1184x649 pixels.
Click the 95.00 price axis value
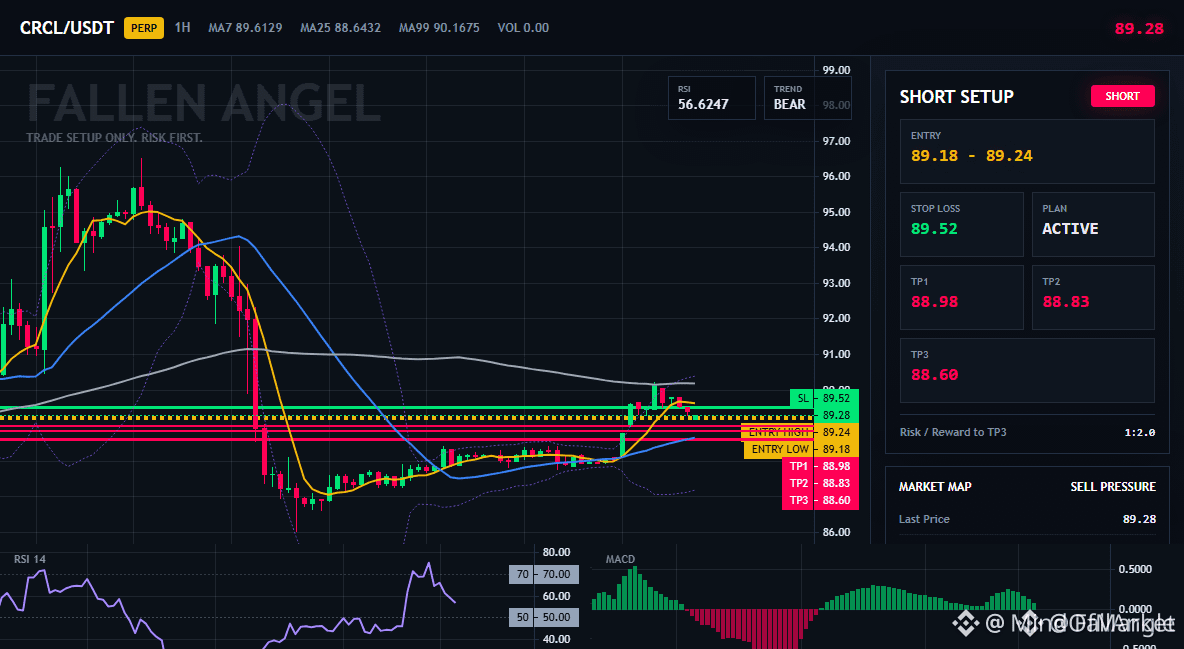coord(836,212)
